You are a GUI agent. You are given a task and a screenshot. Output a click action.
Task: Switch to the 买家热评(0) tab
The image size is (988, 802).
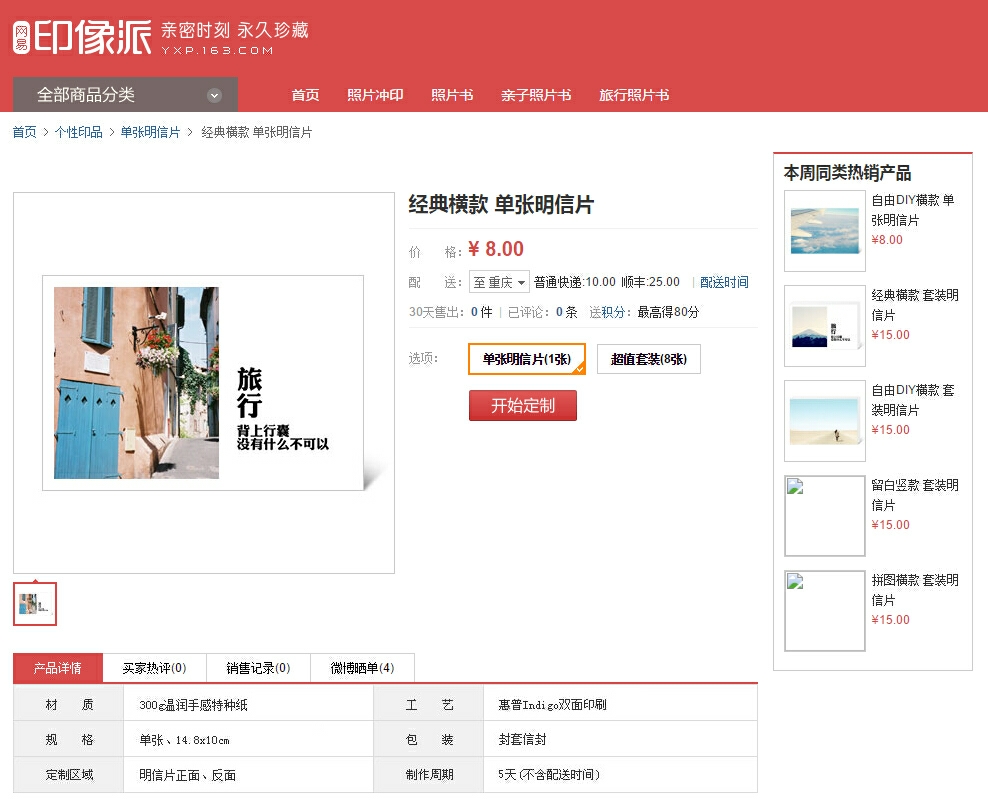click(x=155, y=667)
